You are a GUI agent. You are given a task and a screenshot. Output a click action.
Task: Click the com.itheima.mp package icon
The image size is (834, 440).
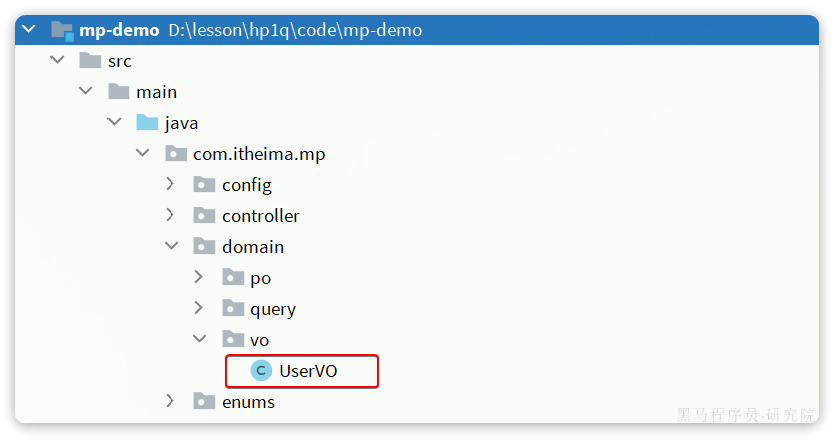(x=176, y=154)
